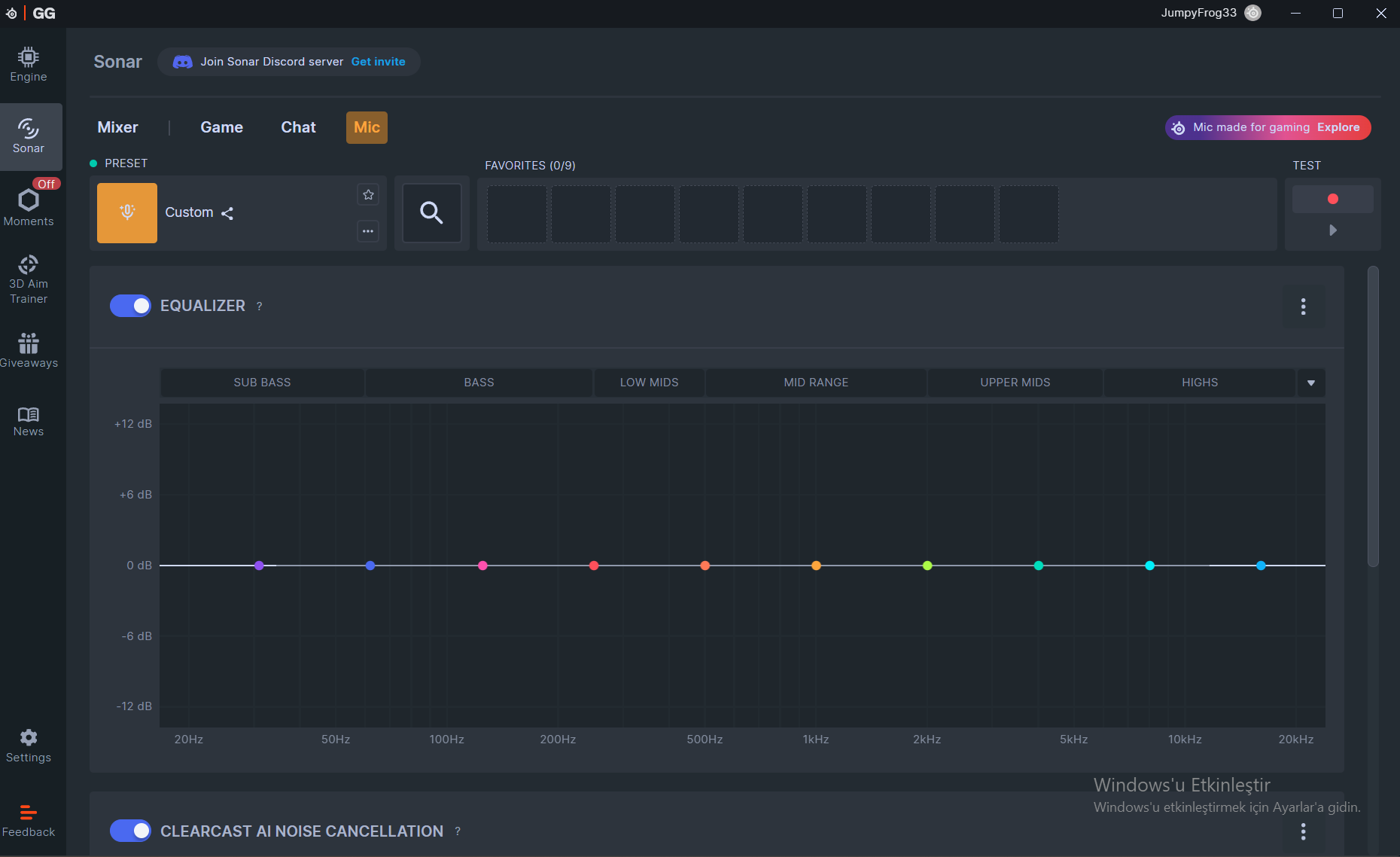
Task: Click the Discord icon in banner
Action: click(x=183, y=62)
